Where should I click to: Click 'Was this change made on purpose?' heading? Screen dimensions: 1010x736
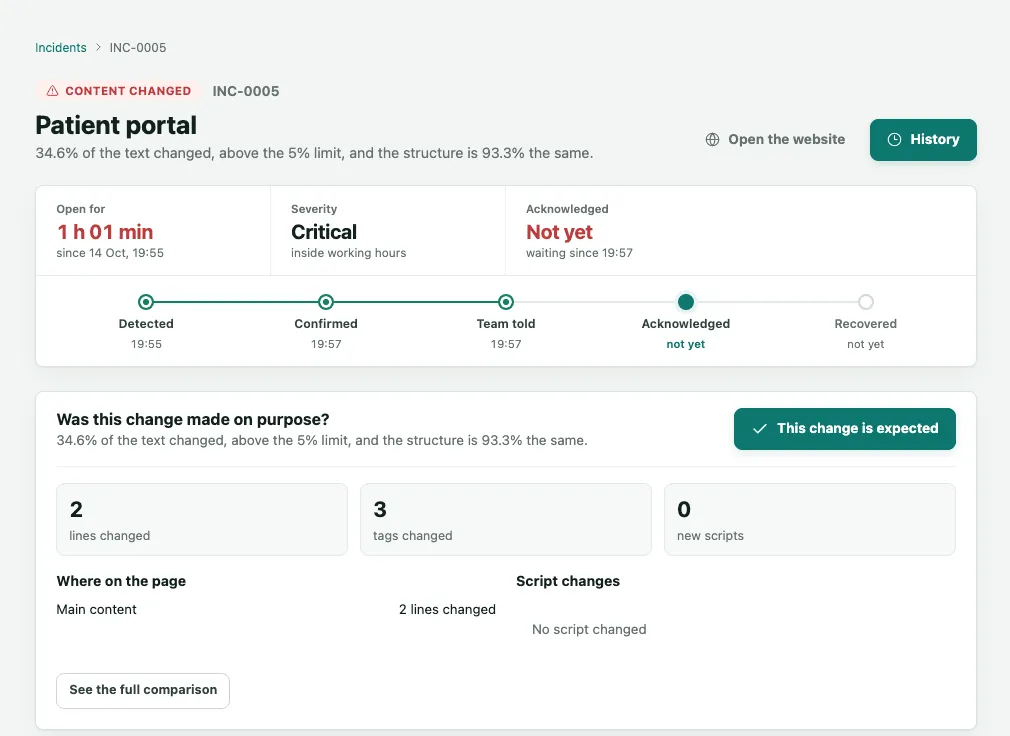(193, 420)
